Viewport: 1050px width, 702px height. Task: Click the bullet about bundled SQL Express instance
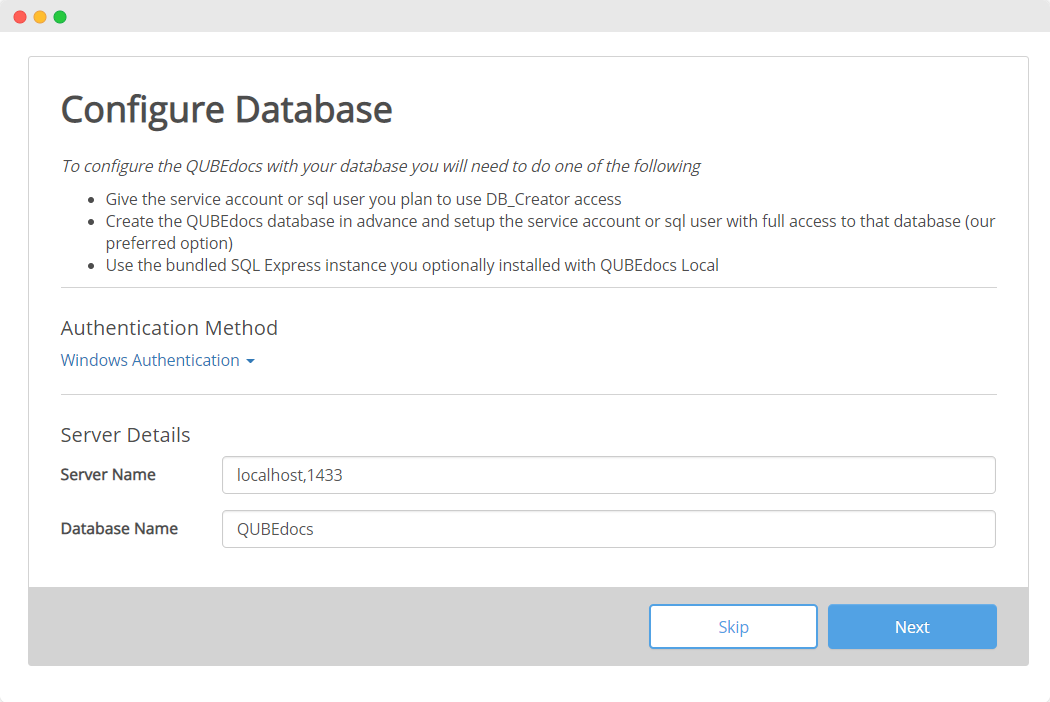[x=412, y=265]
